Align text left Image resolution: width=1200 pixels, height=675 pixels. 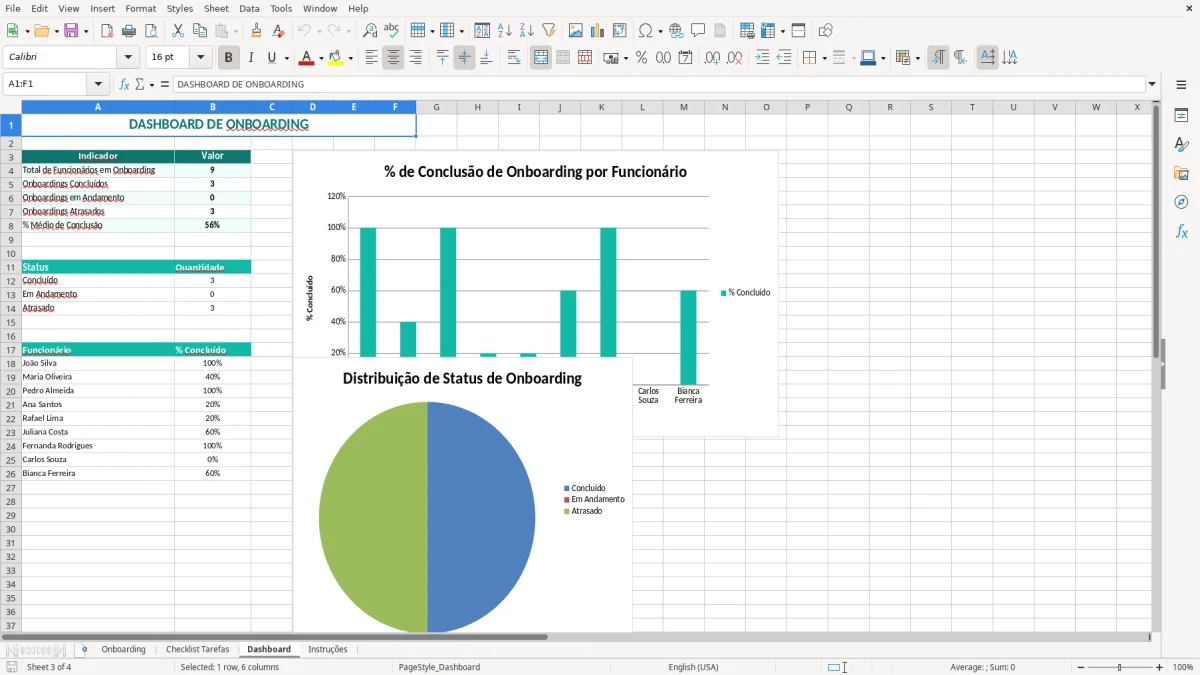371,58
